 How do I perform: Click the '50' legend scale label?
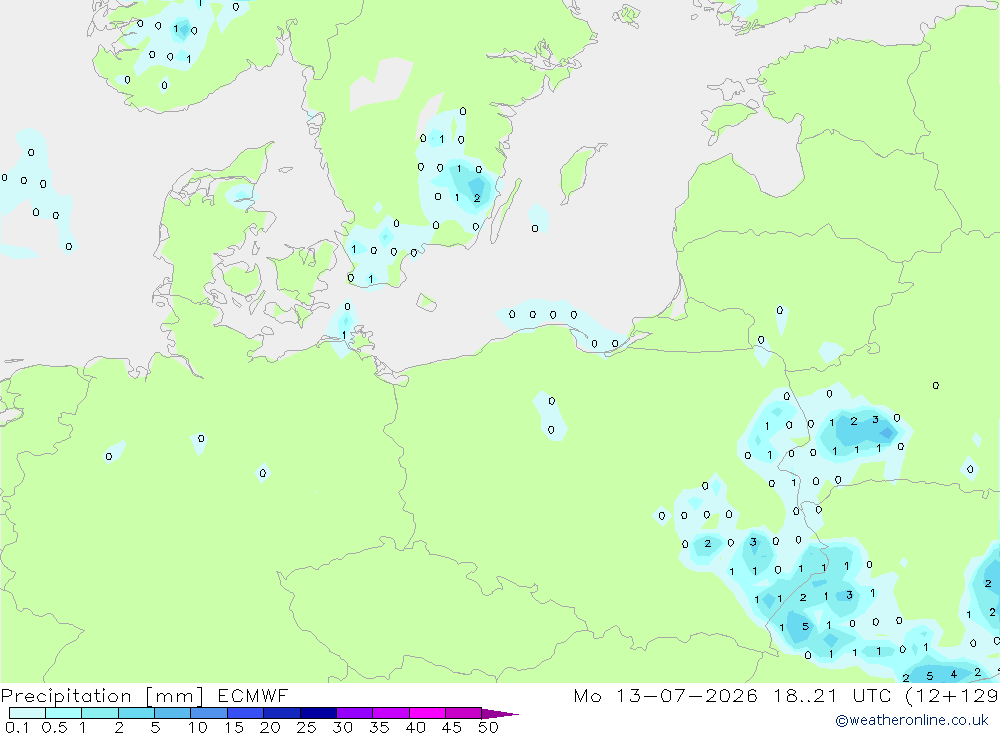click(489, 727)
